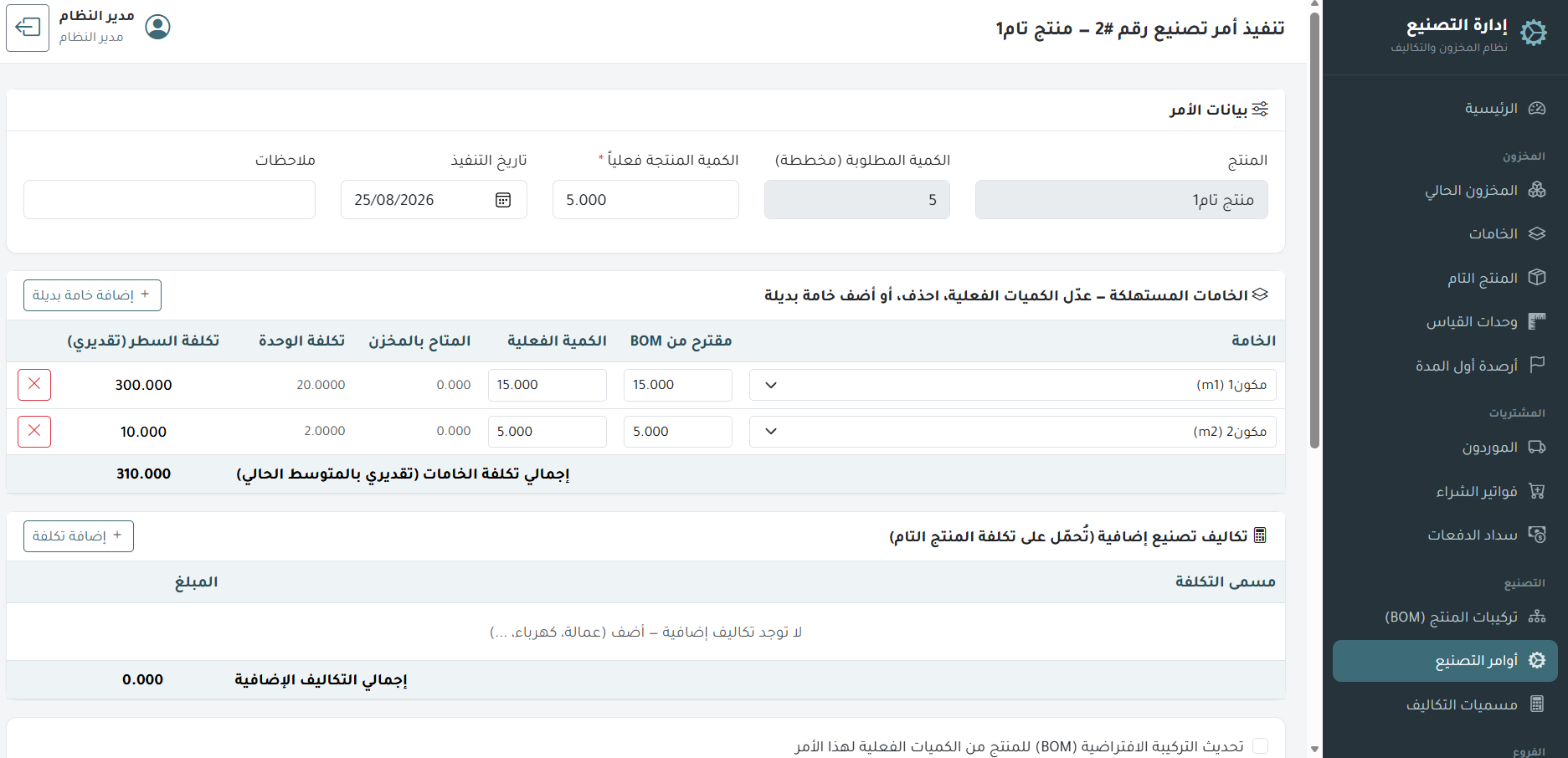Click the logout icon button
The height and width of the screenshot is (758, 1568).
pyautogui.click(x=28, y=28)
